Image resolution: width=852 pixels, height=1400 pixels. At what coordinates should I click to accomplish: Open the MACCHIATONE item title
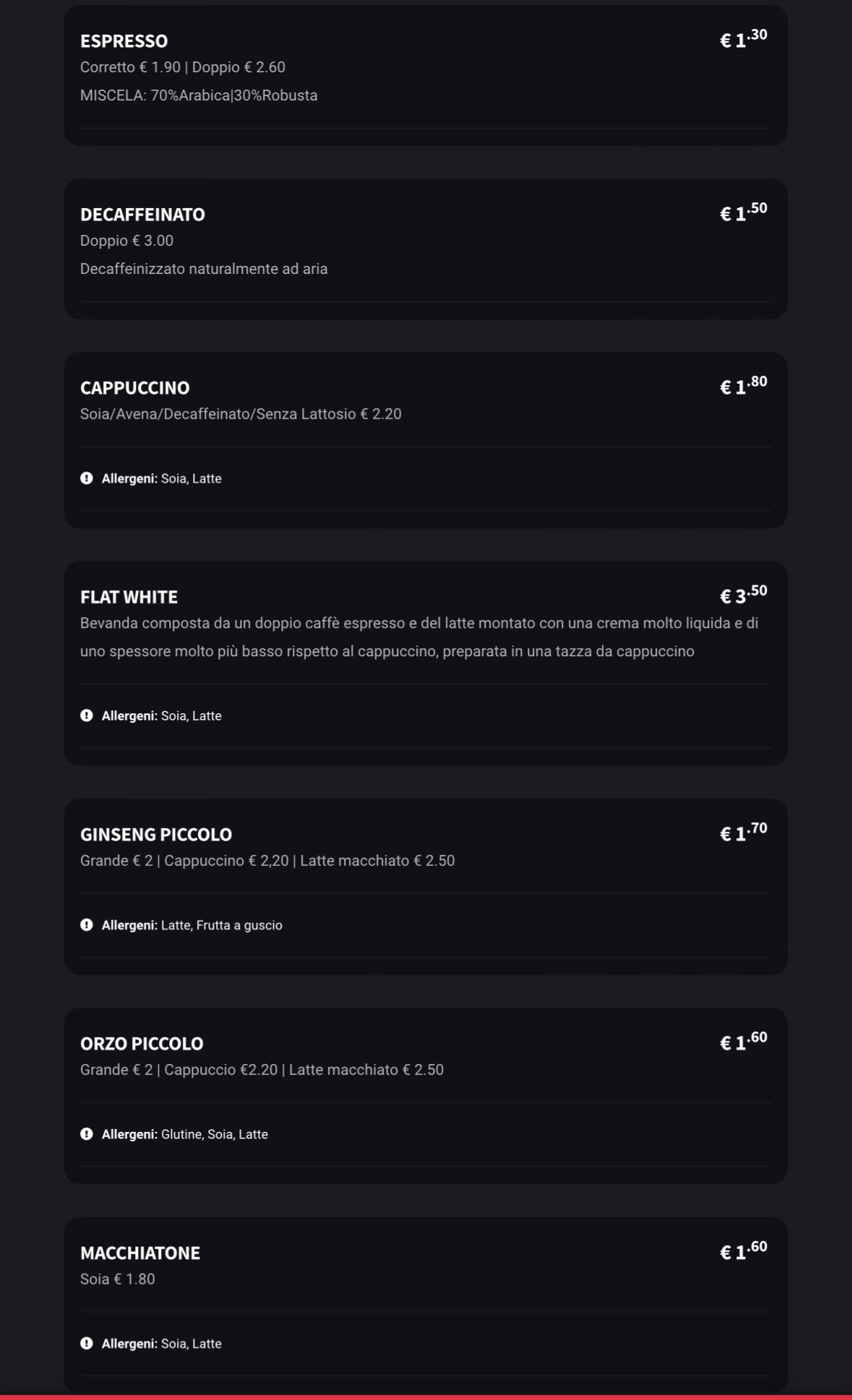(140, 1253)
